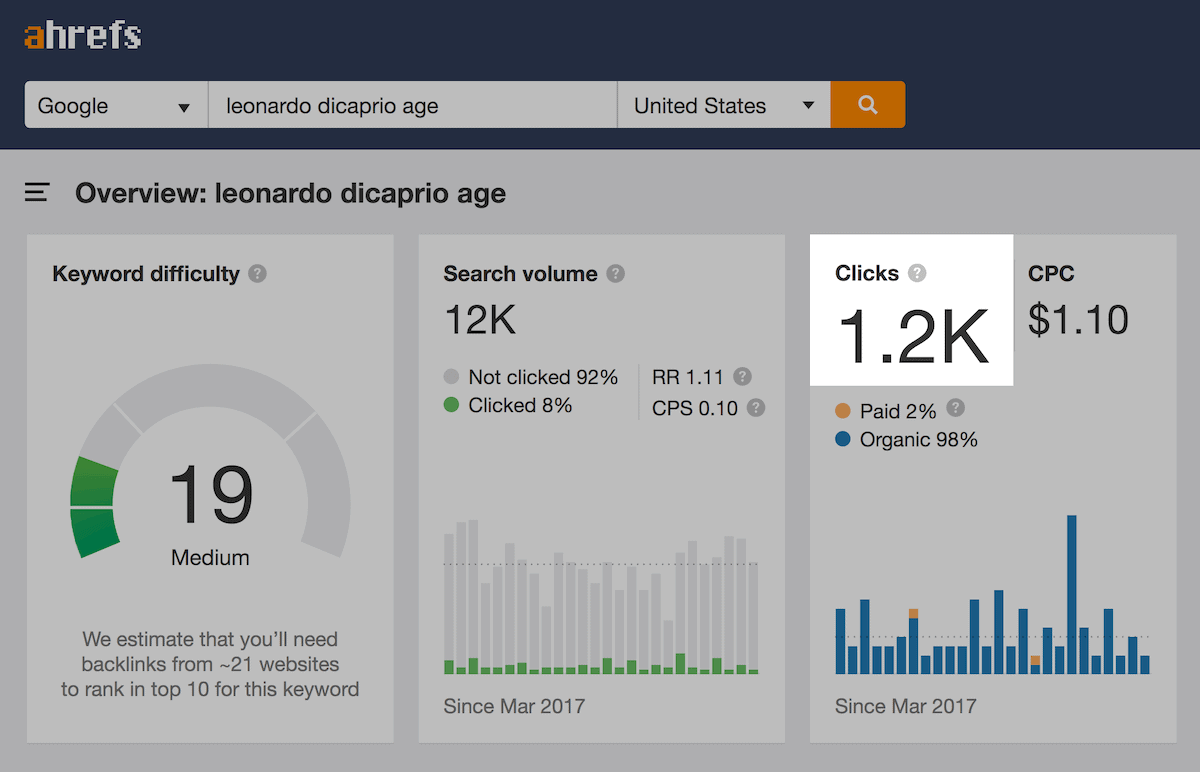The width and height of the screenshot is (1200, 772).
Task: Click the 12K search volume value
Action: (x=480, y=320)
